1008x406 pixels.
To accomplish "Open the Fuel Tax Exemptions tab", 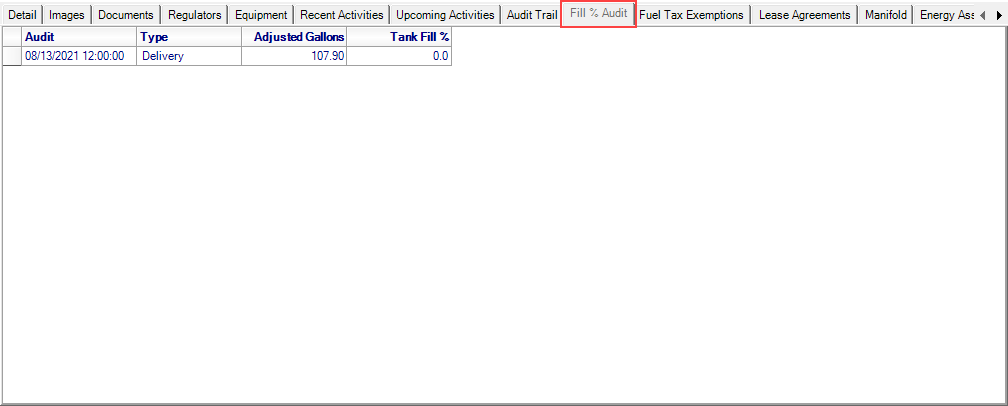I will 691,15.
